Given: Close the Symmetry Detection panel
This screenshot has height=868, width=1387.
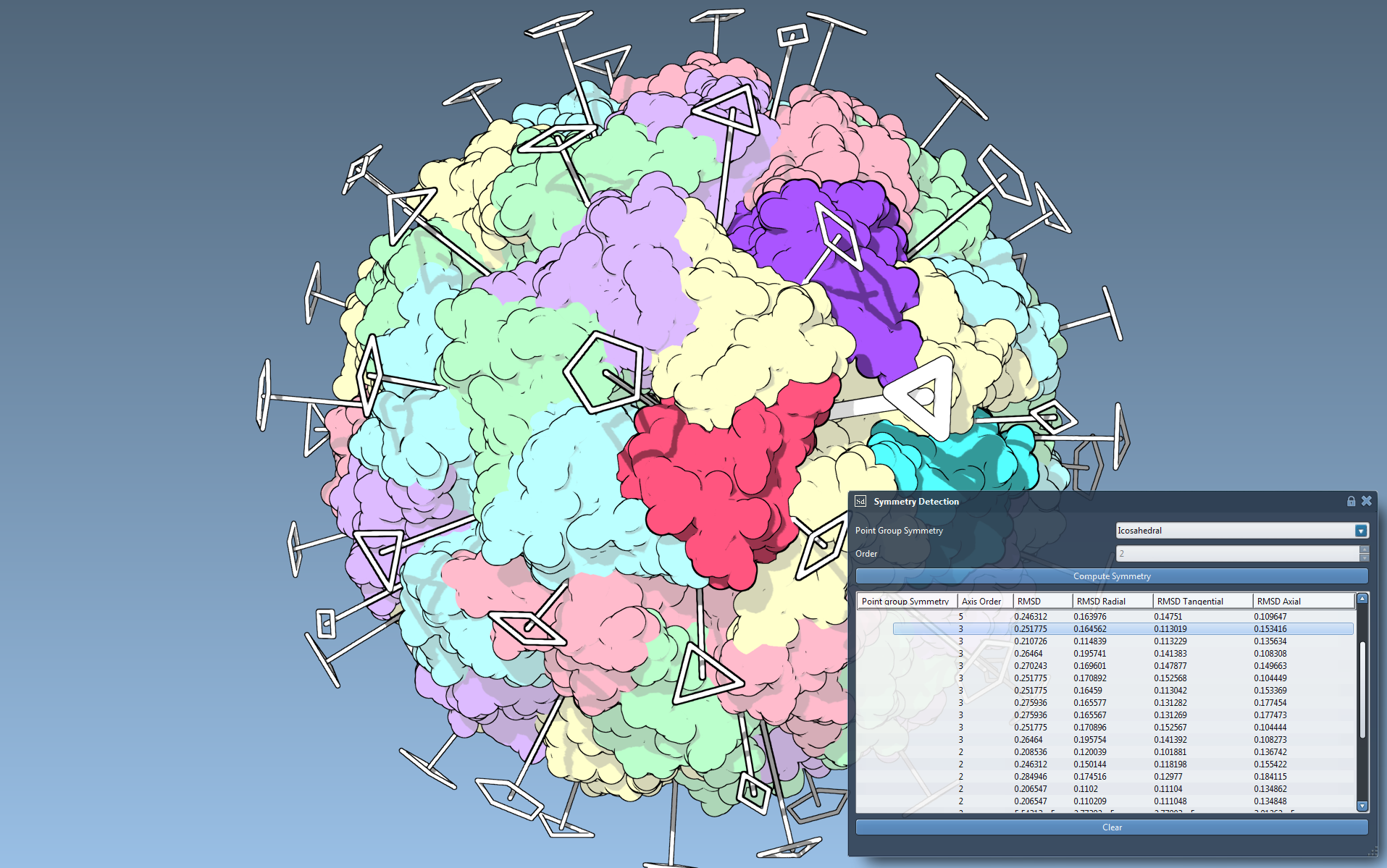Looking at the screenshot, I should 1367,501.
